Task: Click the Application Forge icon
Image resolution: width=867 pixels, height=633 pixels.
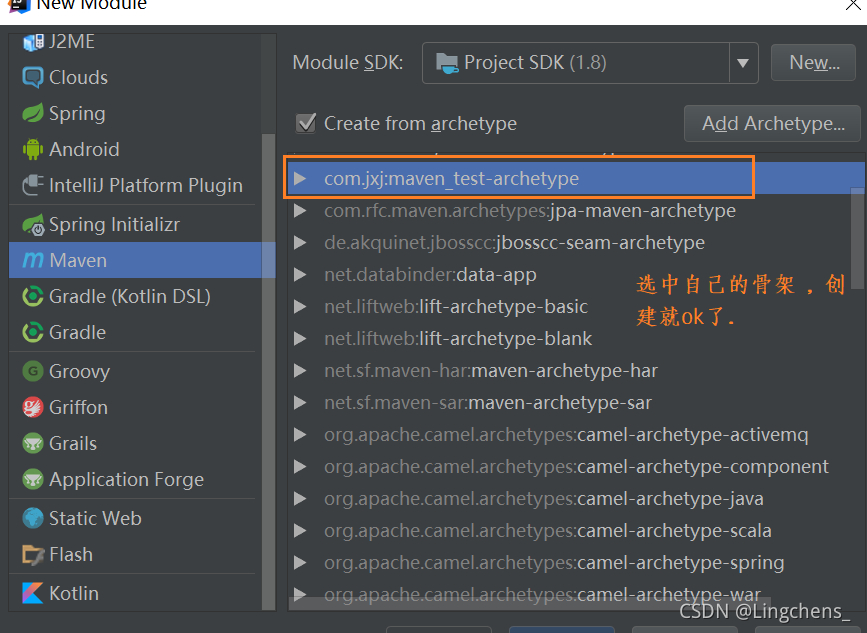Action: 33,479
